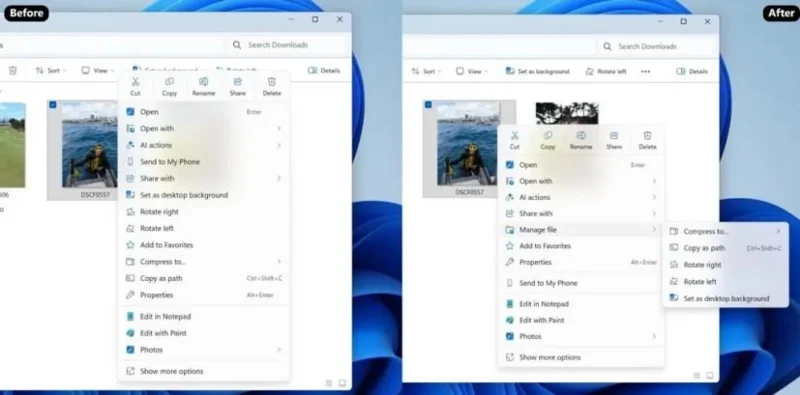Screen dimensions: 800x395
Task: Click Set as background in After window toolbar
Action: [x=537, y=71]
